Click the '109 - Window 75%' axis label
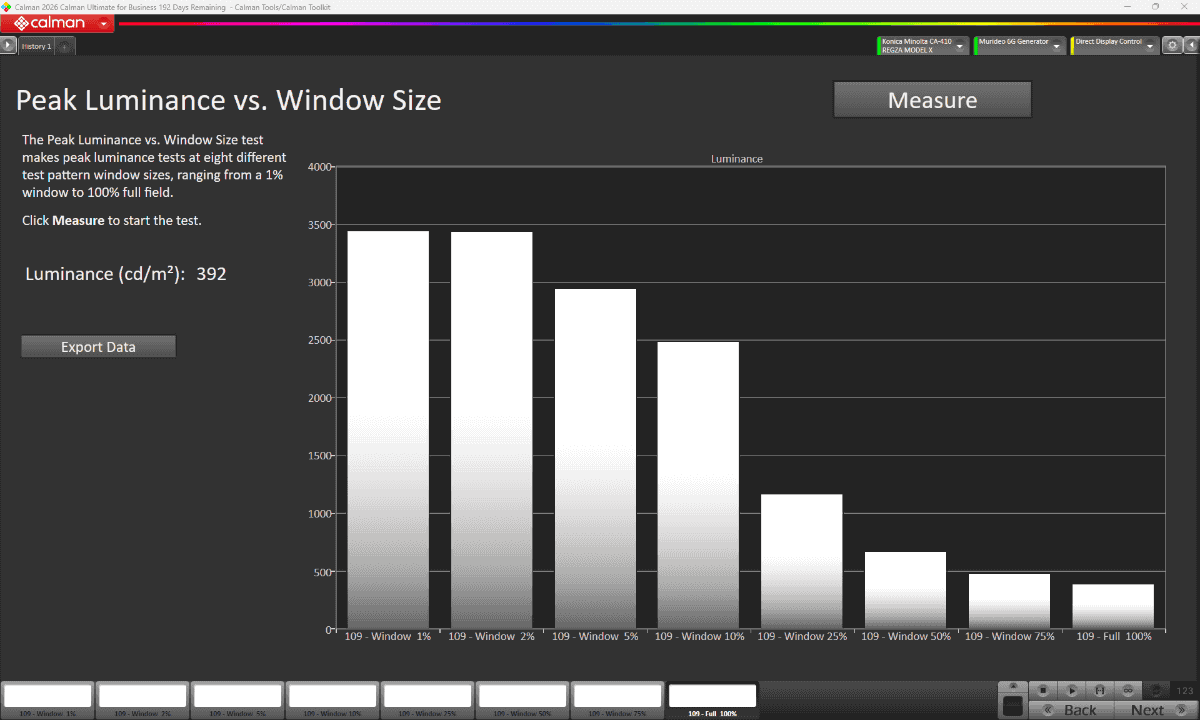This screenshot has width=1200, height=720. 1010,636
